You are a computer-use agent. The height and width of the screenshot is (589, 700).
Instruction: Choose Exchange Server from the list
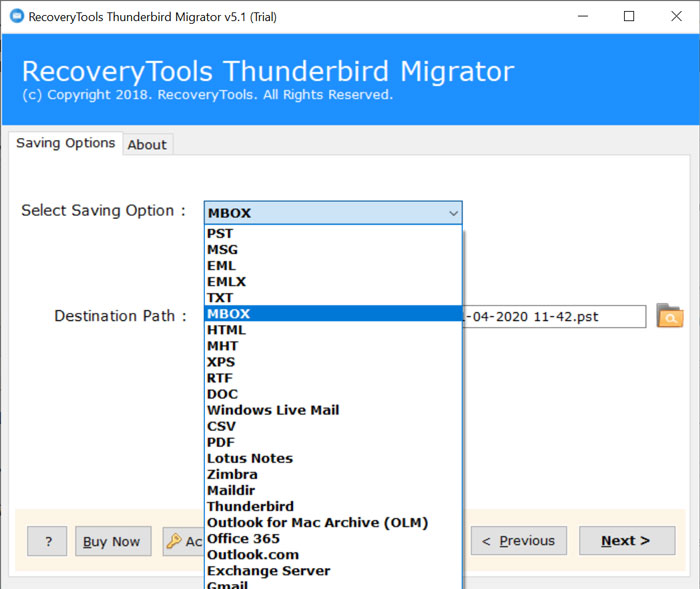tap(333, 571)
